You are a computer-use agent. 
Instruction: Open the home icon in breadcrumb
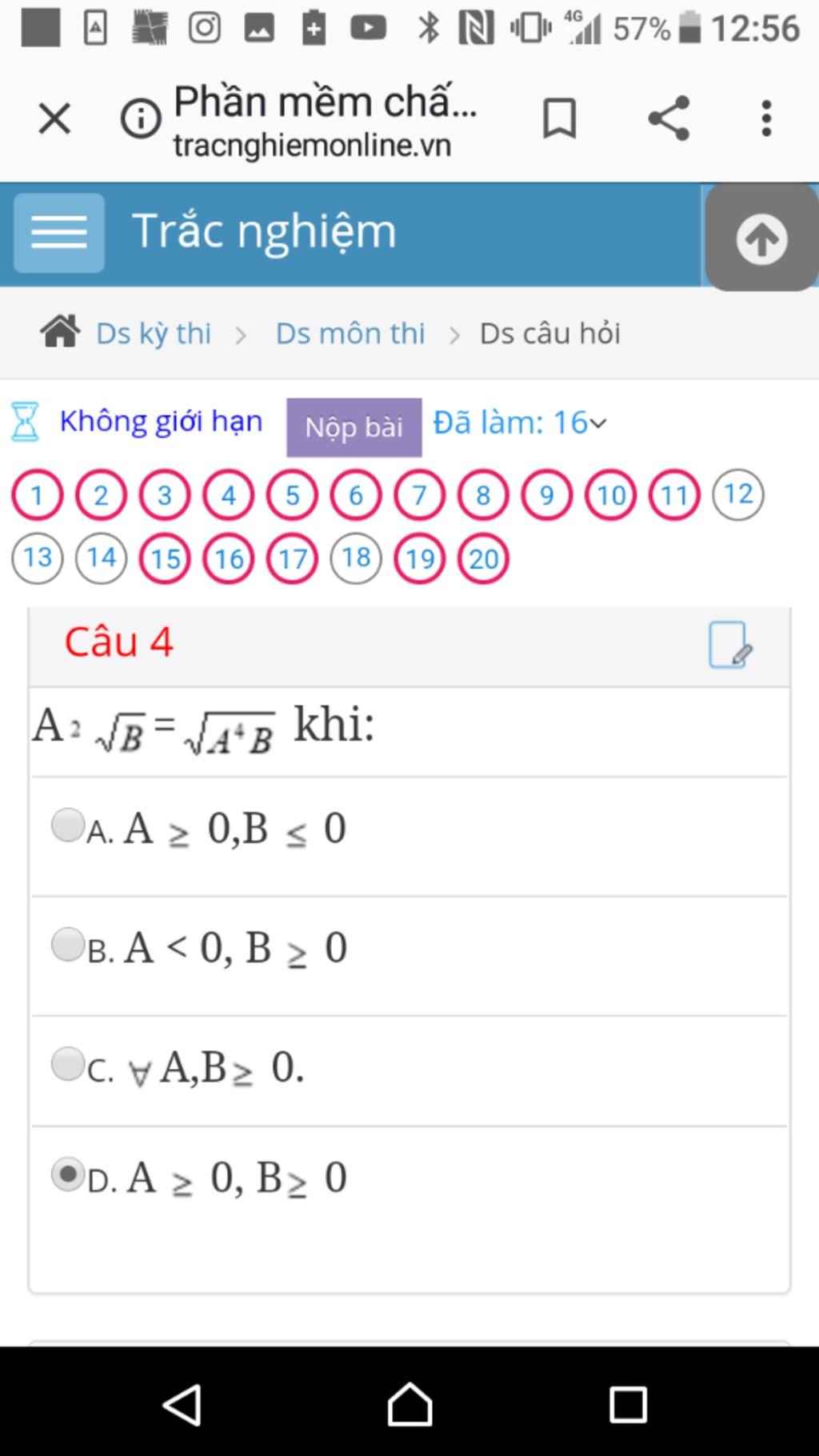pos(60,331)
